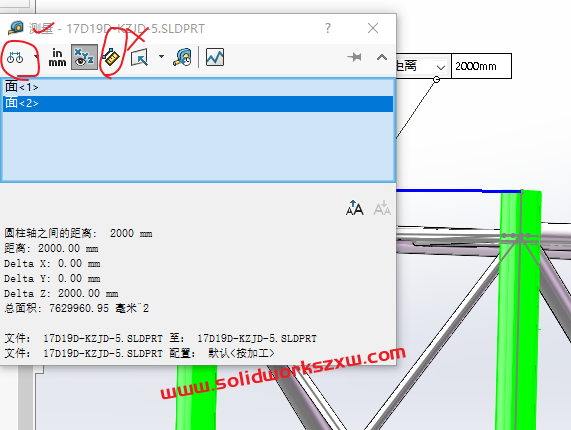The image size is (571, 430).
Task: Click the Delta X: 0.00 mm value
Action: [x=52, y=263]
